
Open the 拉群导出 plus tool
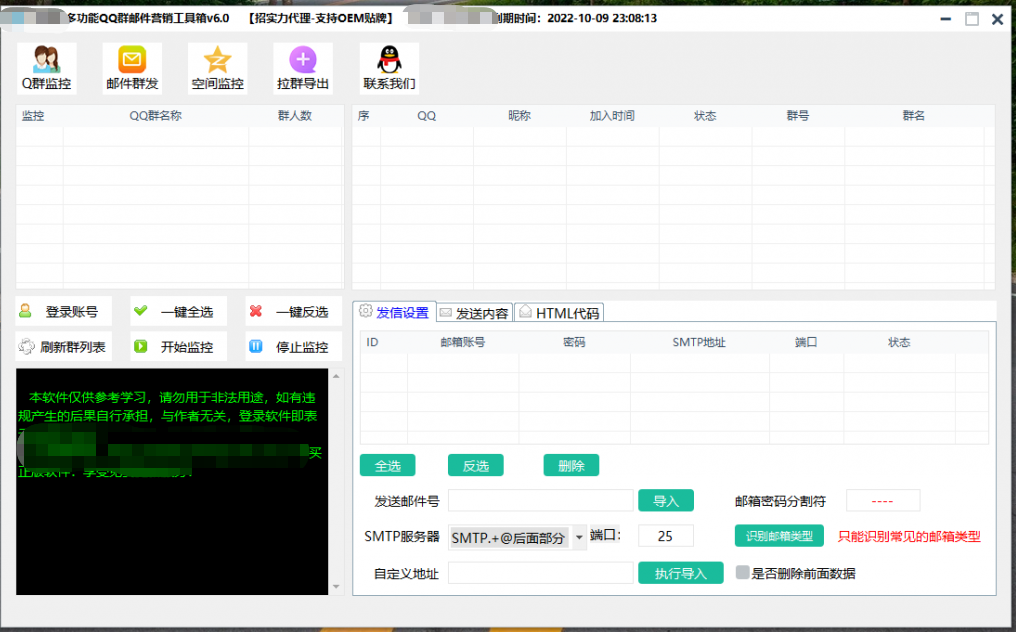pos(303,68)
